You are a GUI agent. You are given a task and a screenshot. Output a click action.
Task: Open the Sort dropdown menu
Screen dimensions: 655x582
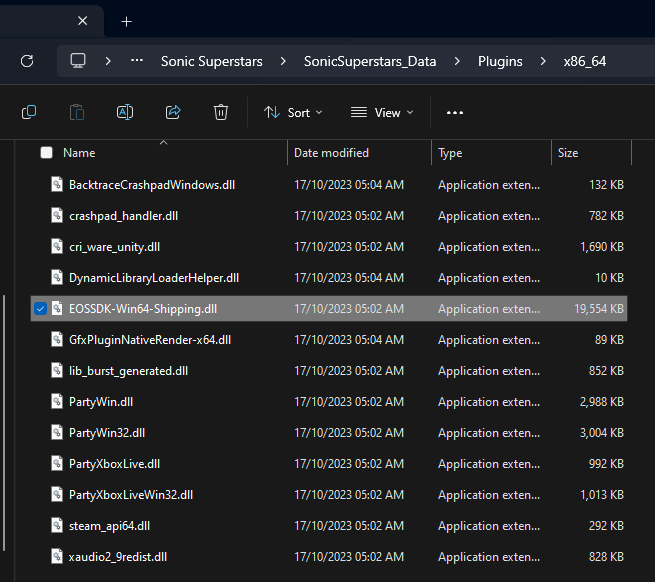pos(293,112)
